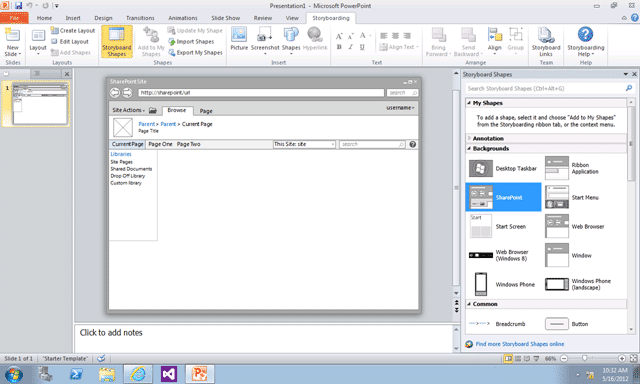
Task: Open Find more Storyboard Shapes online link
Action: pos(520,344)
